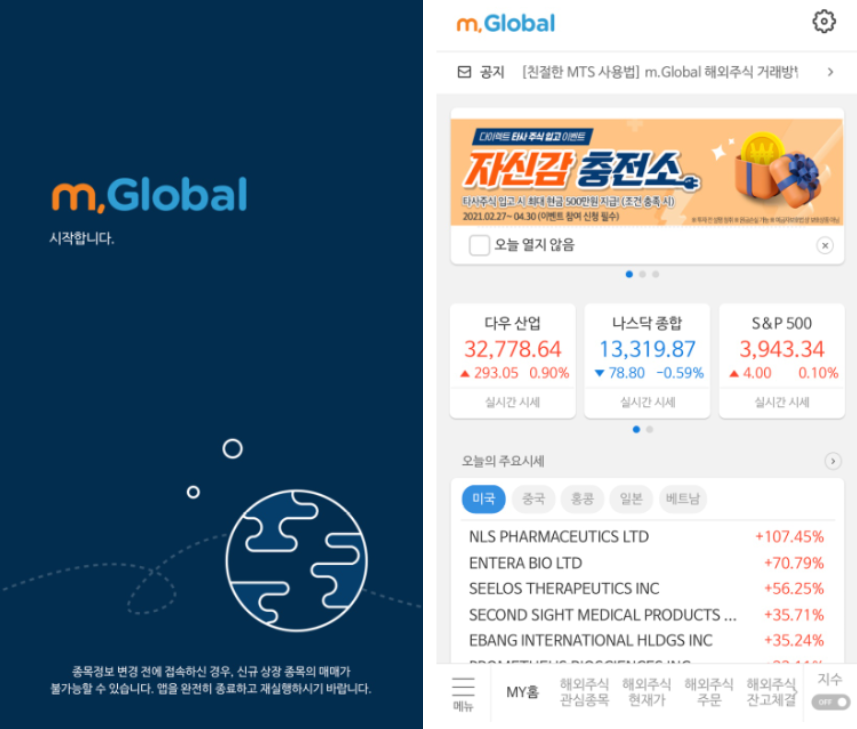Screen dimensions: 857x729
Task: Open the S&P 500 index card
Action: click(782, 361)
